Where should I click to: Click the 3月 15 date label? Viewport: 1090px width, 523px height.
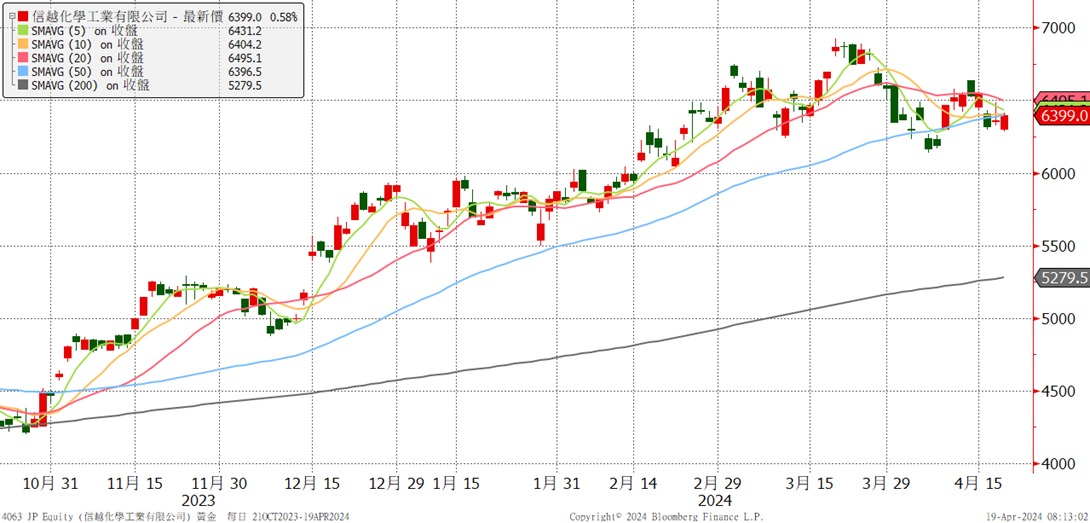[x=811, y=482]
